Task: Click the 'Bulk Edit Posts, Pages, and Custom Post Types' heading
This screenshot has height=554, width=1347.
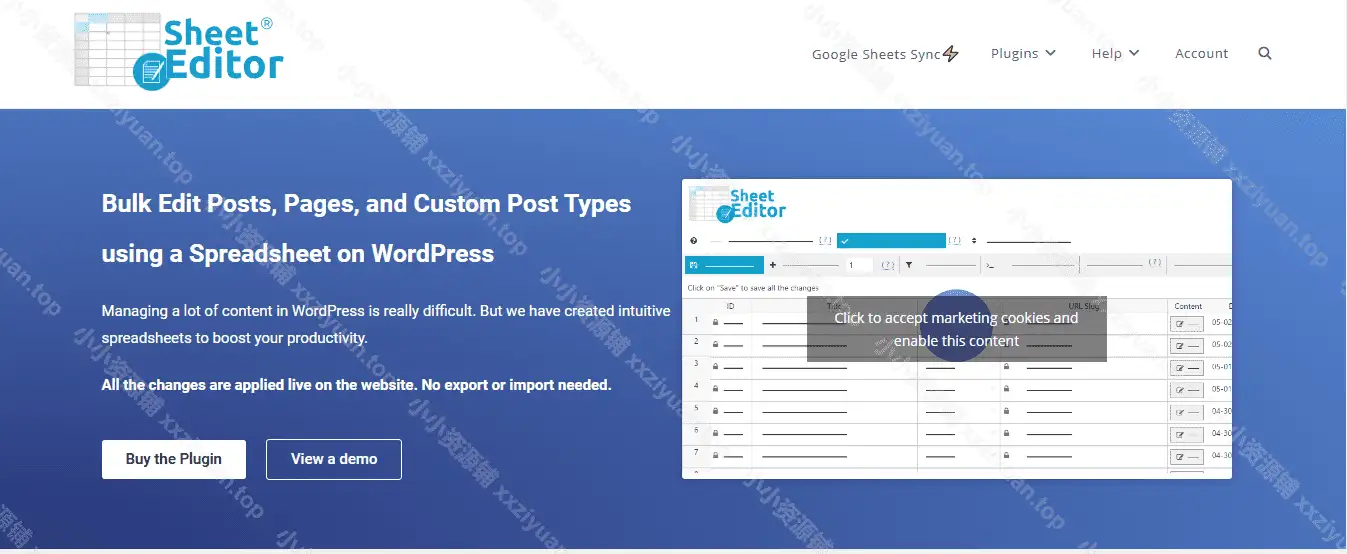Action: click(x=366, y=228)
